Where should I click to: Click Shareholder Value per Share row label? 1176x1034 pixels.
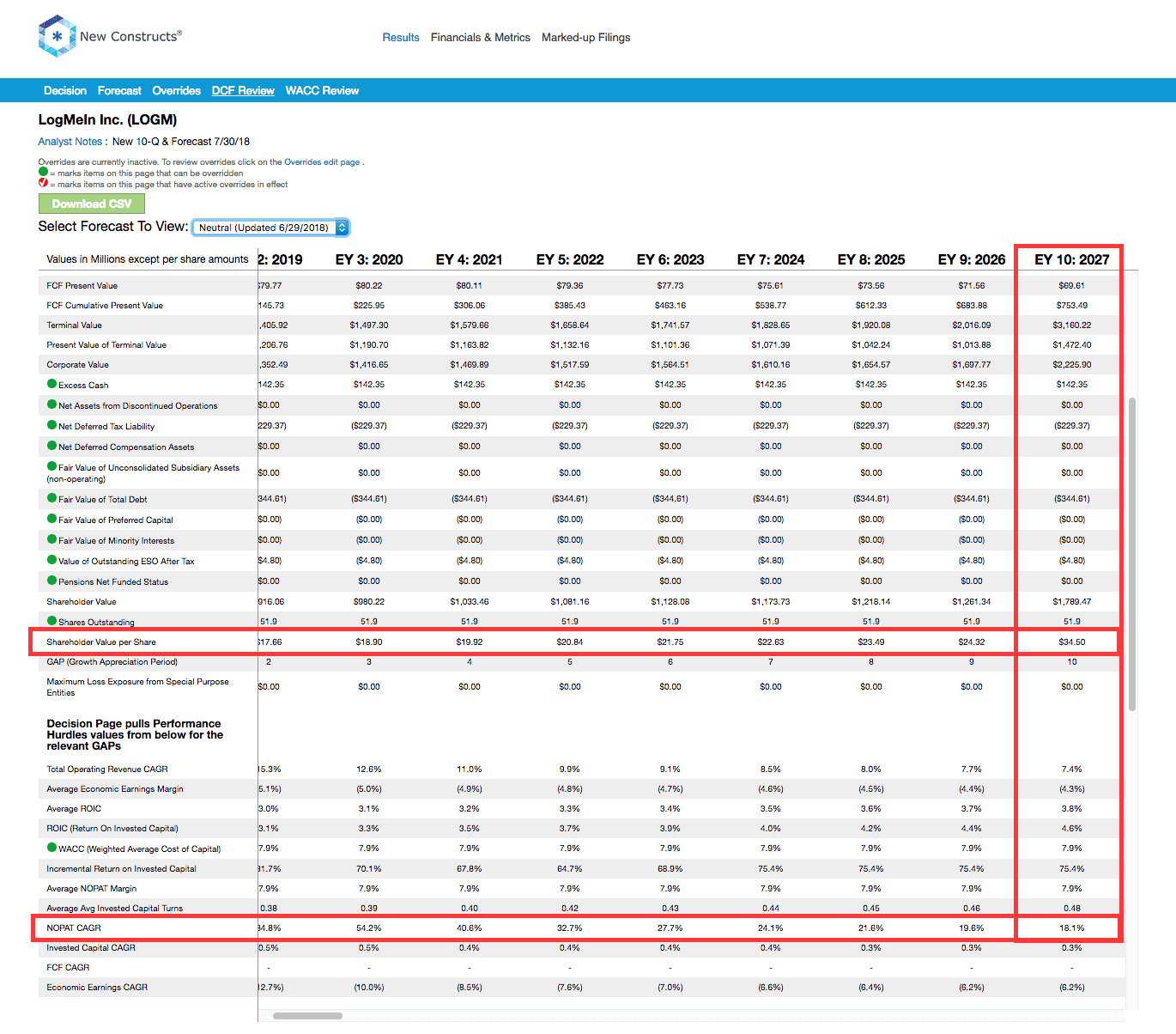point(101,642)
